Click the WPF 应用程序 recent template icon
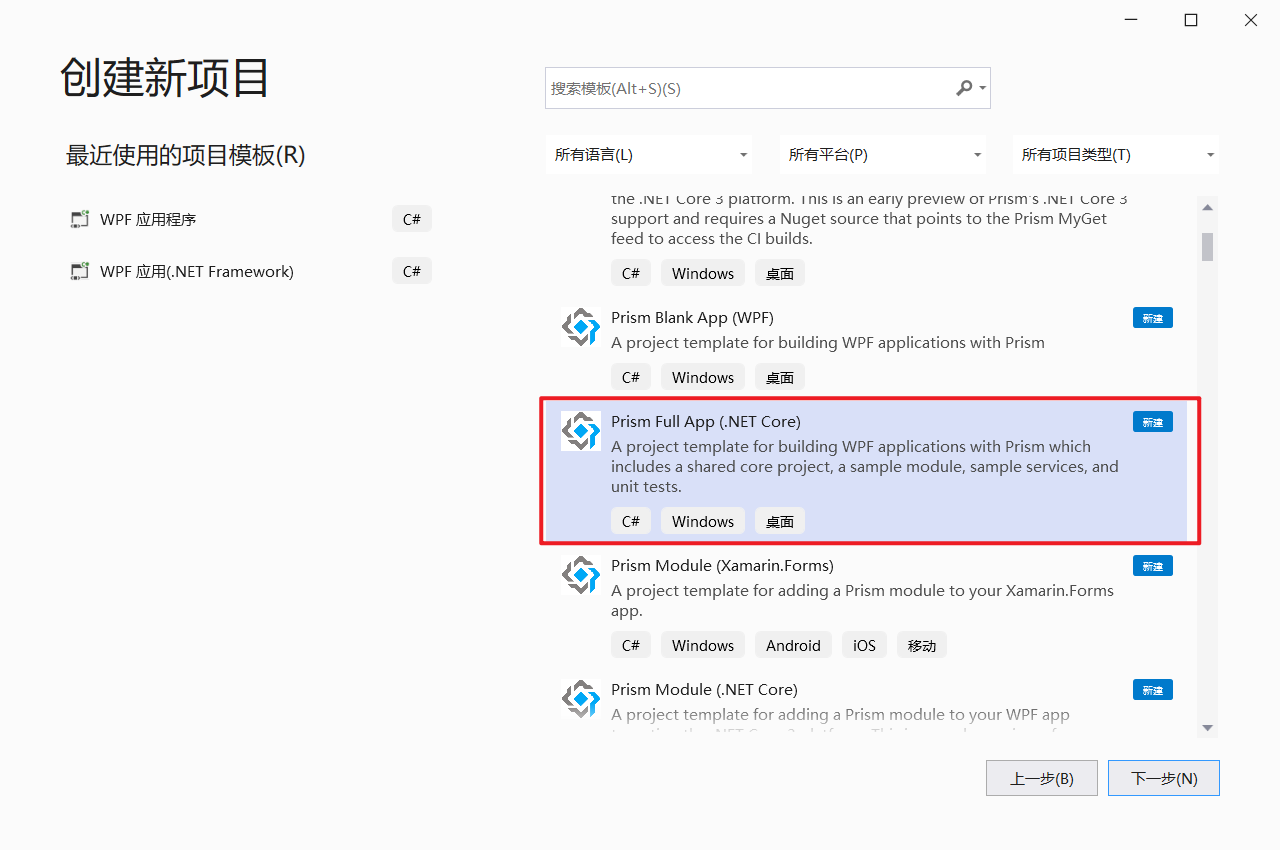 [x=80, y=219]
